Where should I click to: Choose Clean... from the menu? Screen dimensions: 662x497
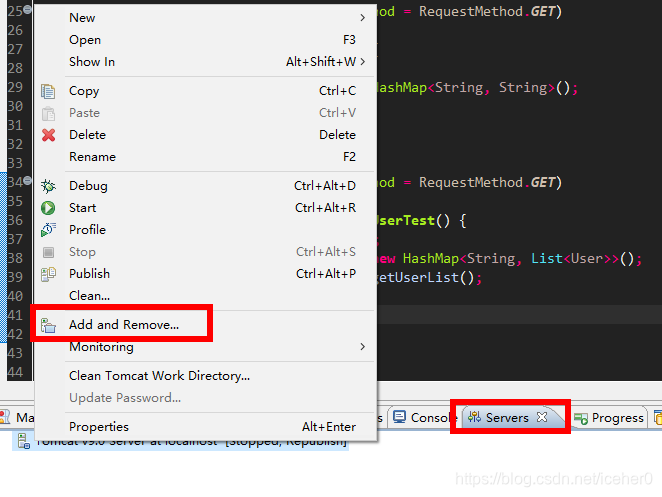[205, 296]
